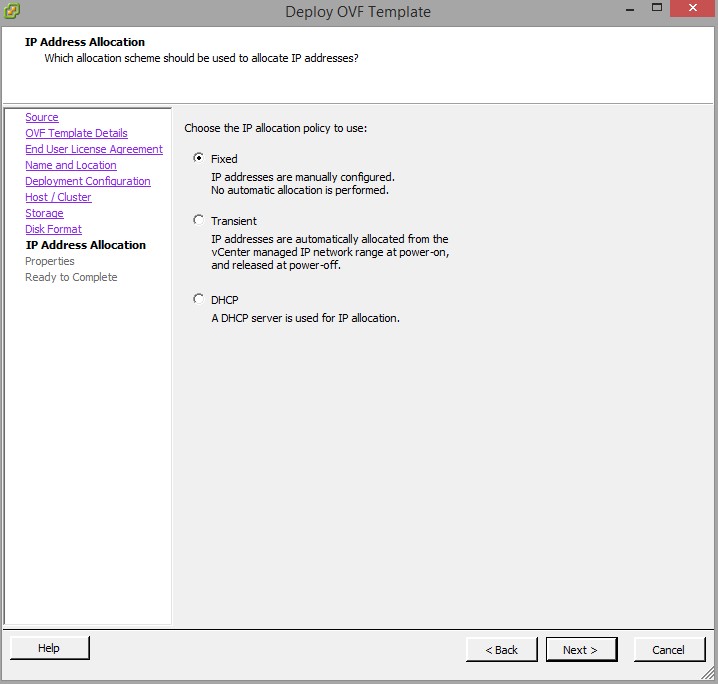Image resolution: width=718 pixels, height=684 pixels.
Task: Click the VMware icon in the title bar
Action: click(13, 12)
